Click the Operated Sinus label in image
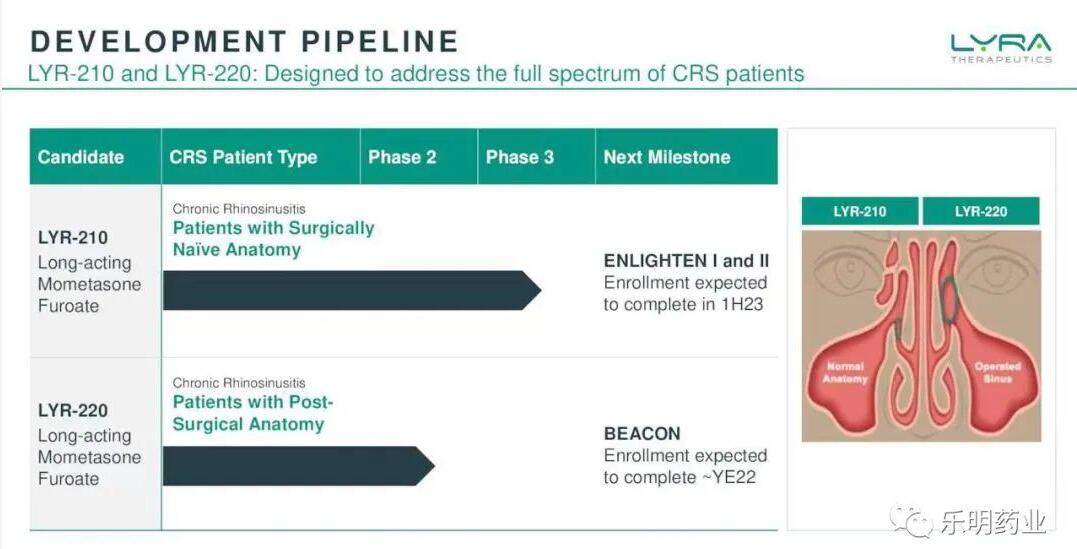Viewport: 1077px width, 549px height. [997, 372]
